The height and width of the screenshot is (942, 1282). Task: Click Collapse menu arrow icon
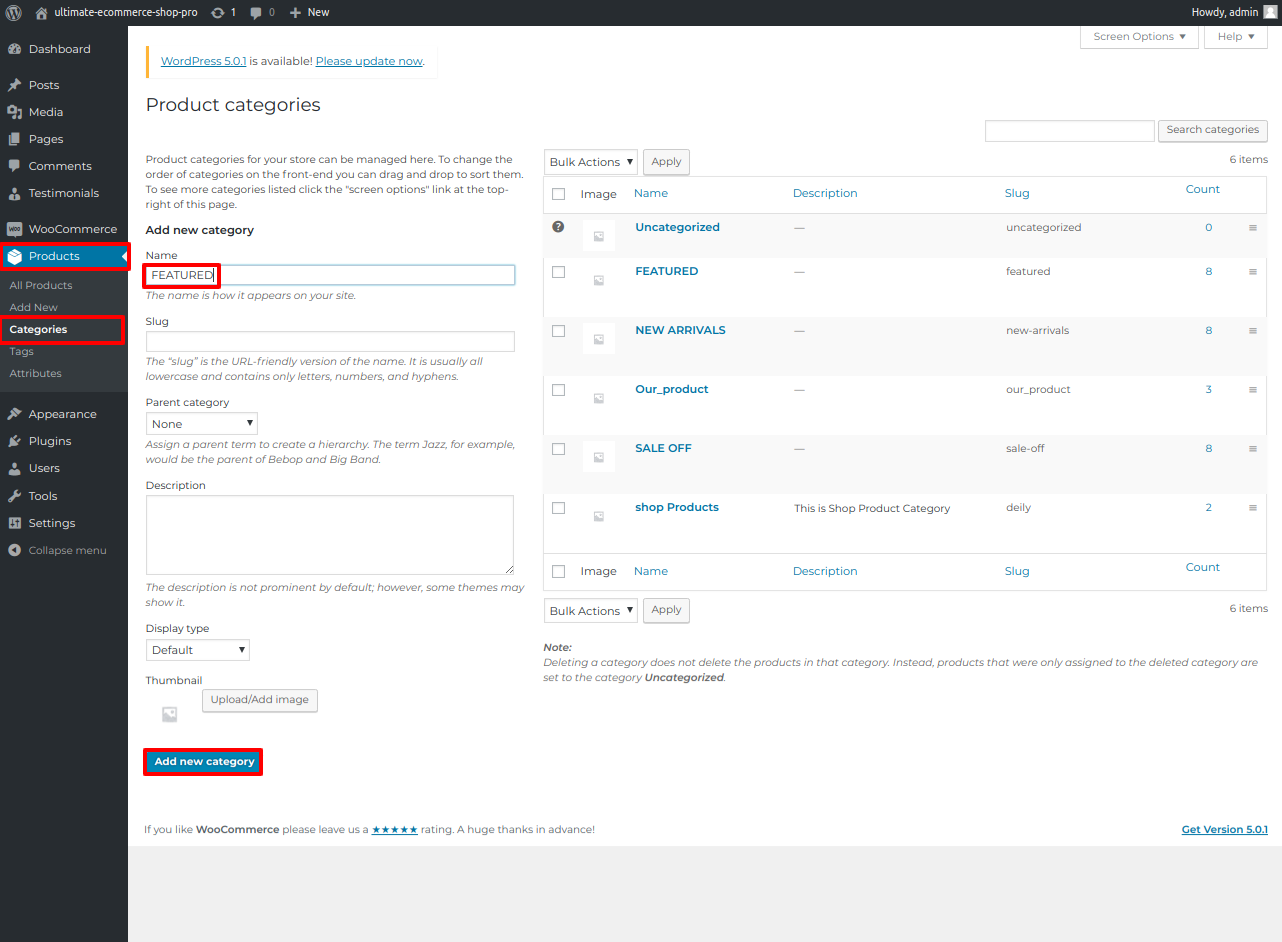14,550
